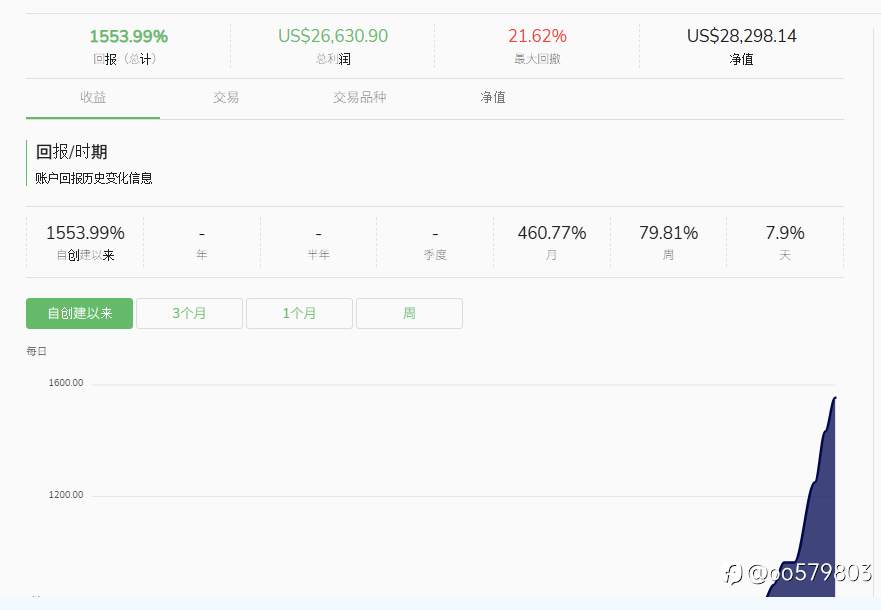This screenshot has width=881, height=610.
Task: Open the 交易品种 (Symbols) tab
Action: pos(359,97)
